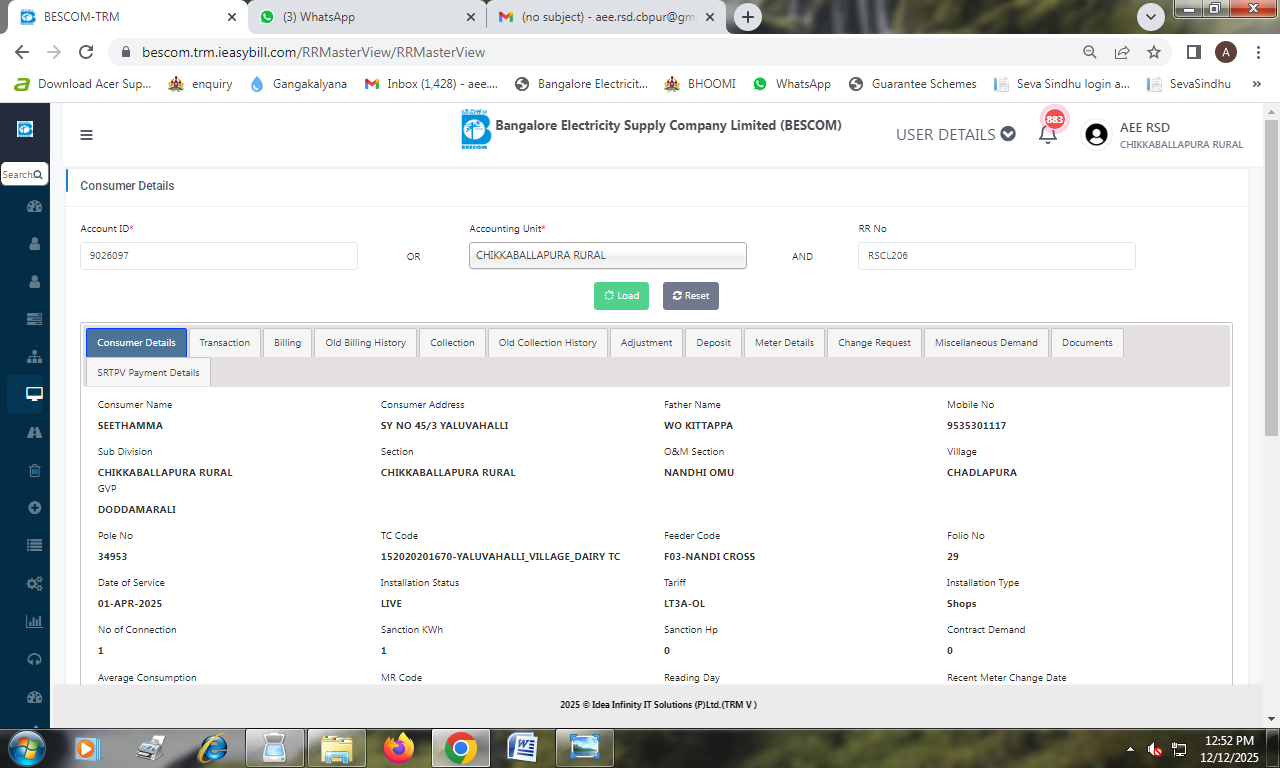
Task: Open the Gangakalyana bookmark
Action: pyautogui.click(x=298, y=84)
